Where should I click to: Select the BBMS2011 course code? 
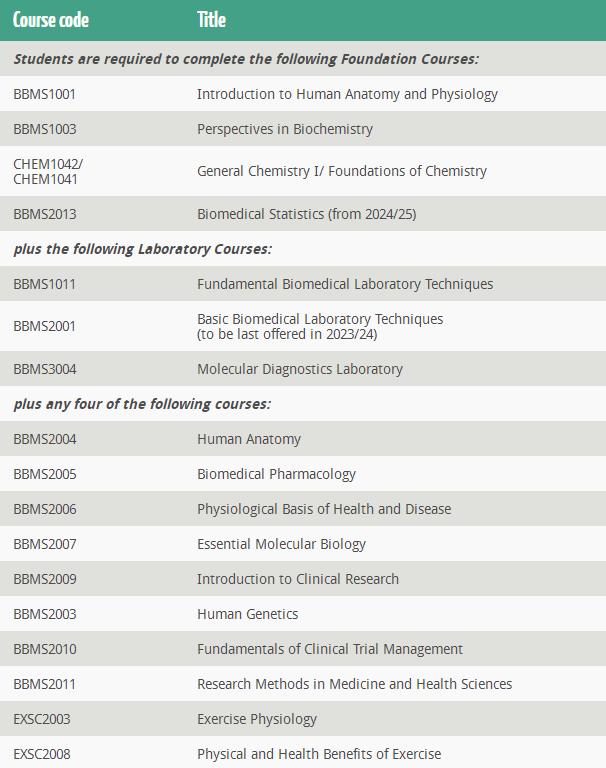click(45, 684)
